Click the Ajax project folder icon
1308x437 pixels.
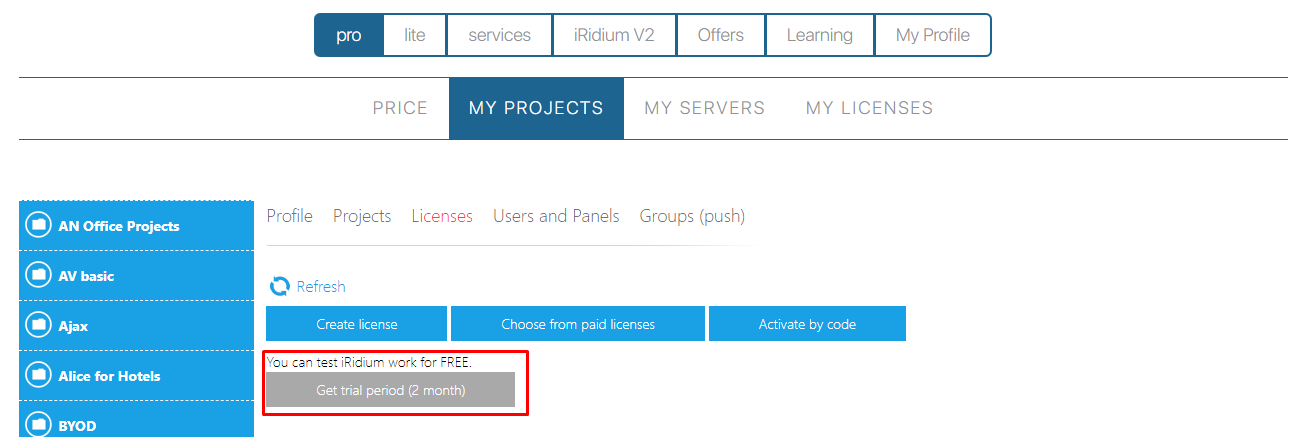click(x=38, y=326)
